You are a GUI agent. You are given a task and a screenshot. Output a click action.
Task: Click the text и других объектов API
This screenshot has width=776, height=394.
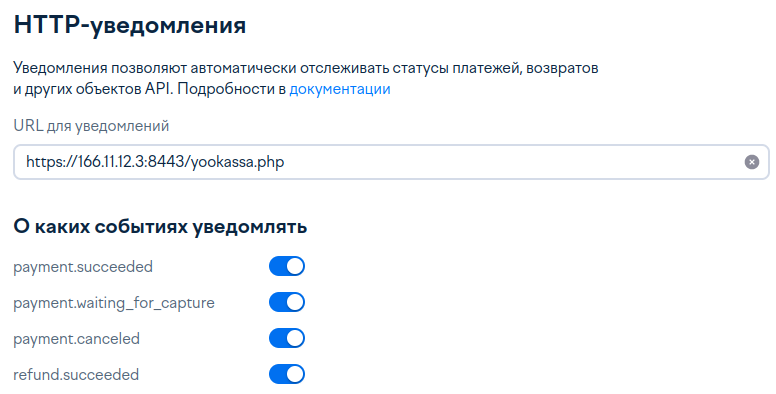click(x=93, y=89)
